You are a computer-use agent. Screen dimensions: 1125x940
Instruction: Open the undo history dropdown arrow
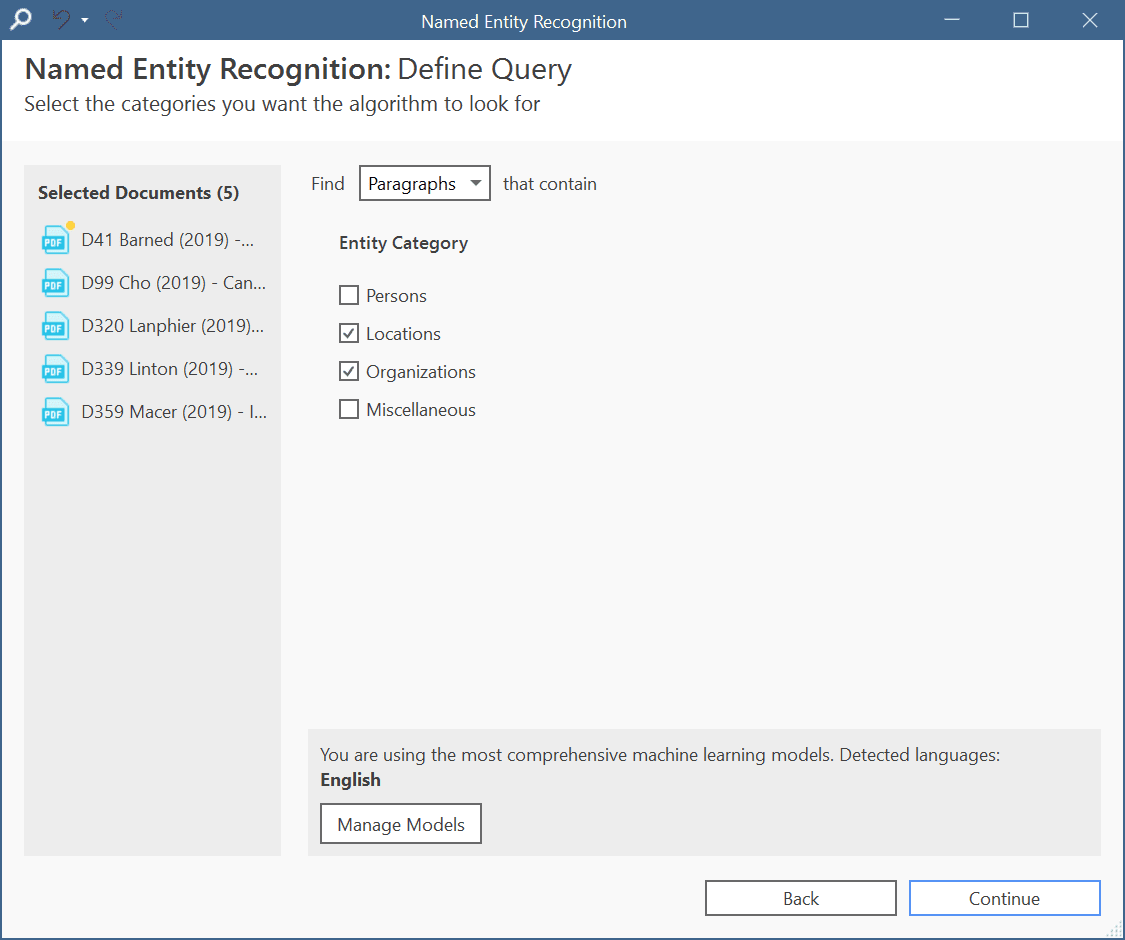click(x=85, y=20)
